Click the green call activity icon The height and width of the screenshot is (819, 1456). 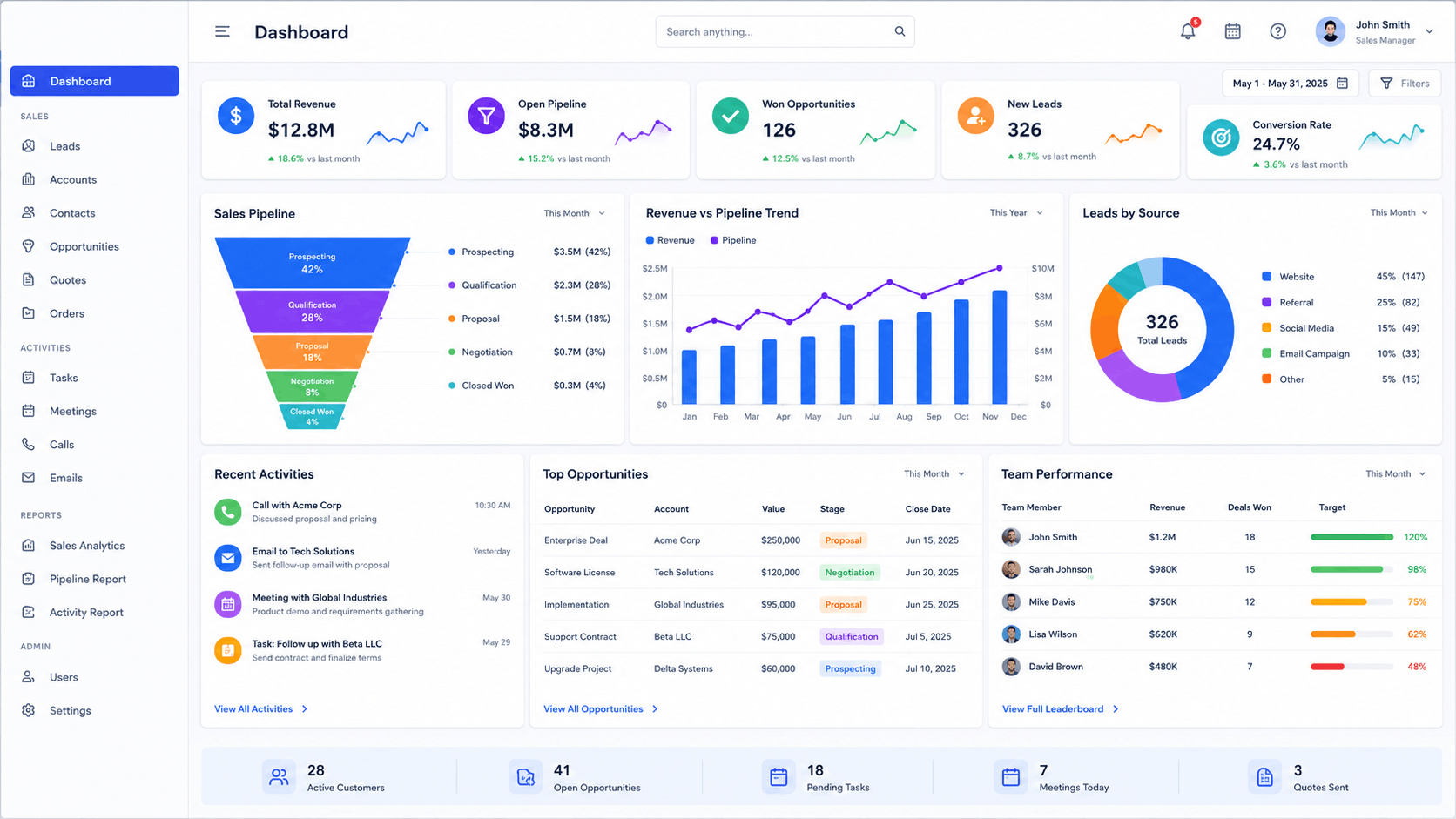[228, 512]
